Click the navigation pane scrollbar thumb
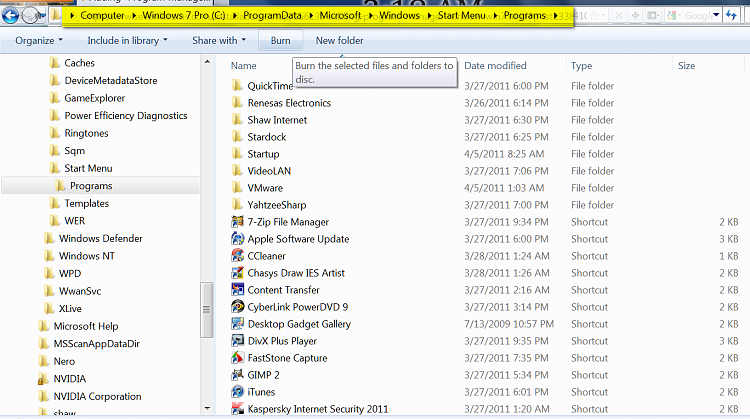Viewport: 750px width, 419px height. (x=207, y=309)
